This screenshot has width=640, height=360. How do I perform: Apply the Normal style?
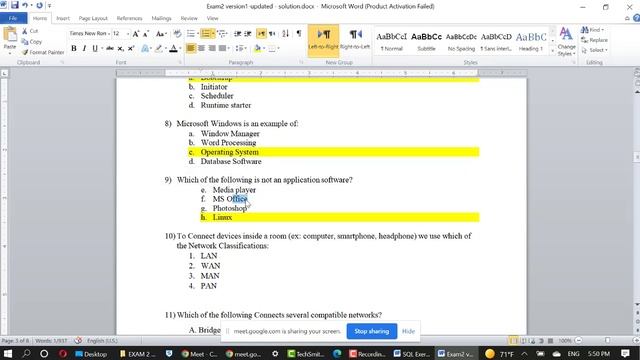(391, 41)
